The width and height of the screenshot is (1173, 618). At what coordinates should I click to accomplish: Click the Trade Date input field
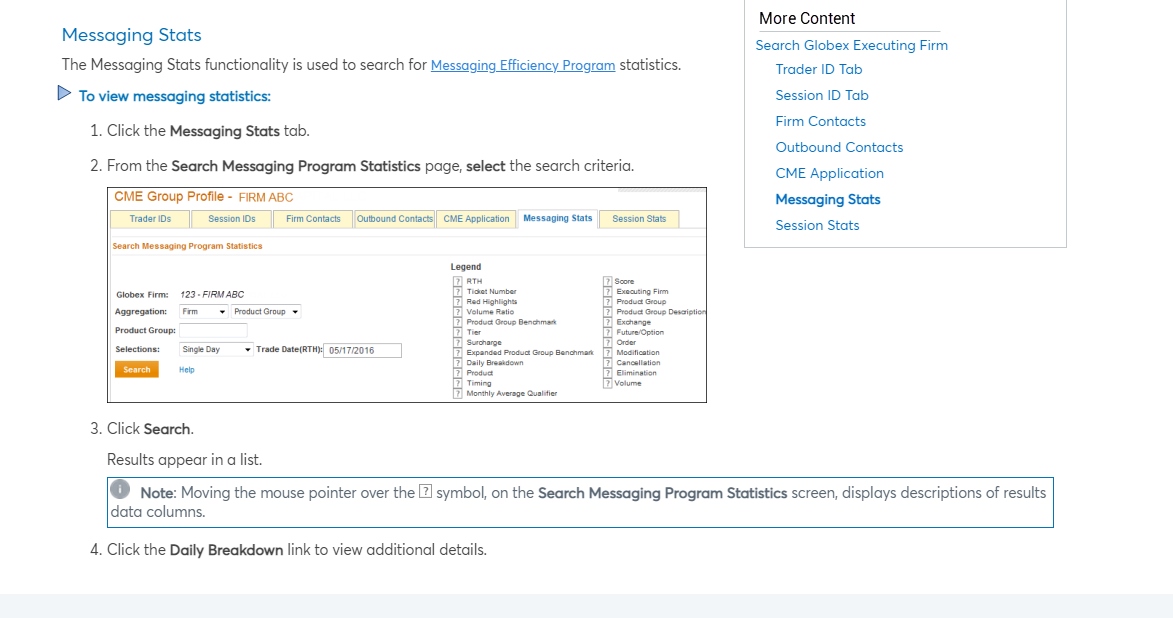click(x=362, y=350)
